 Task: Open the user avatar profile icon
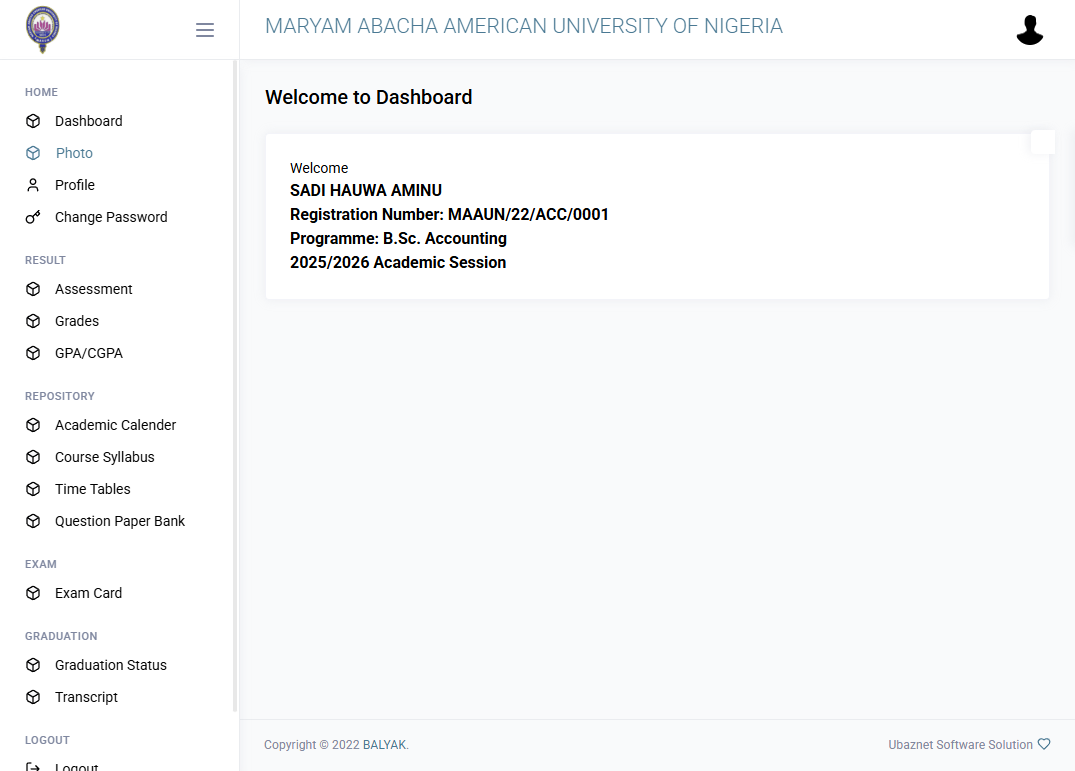[1029, 30]
